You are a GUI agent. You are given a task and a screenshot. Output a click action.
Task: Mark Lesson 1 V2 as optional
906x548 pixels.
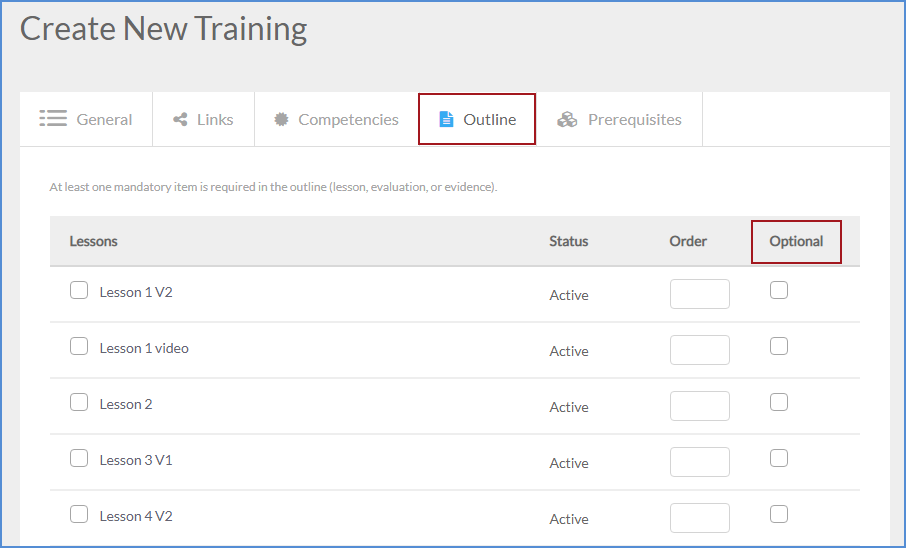click(x=779, y=290)
